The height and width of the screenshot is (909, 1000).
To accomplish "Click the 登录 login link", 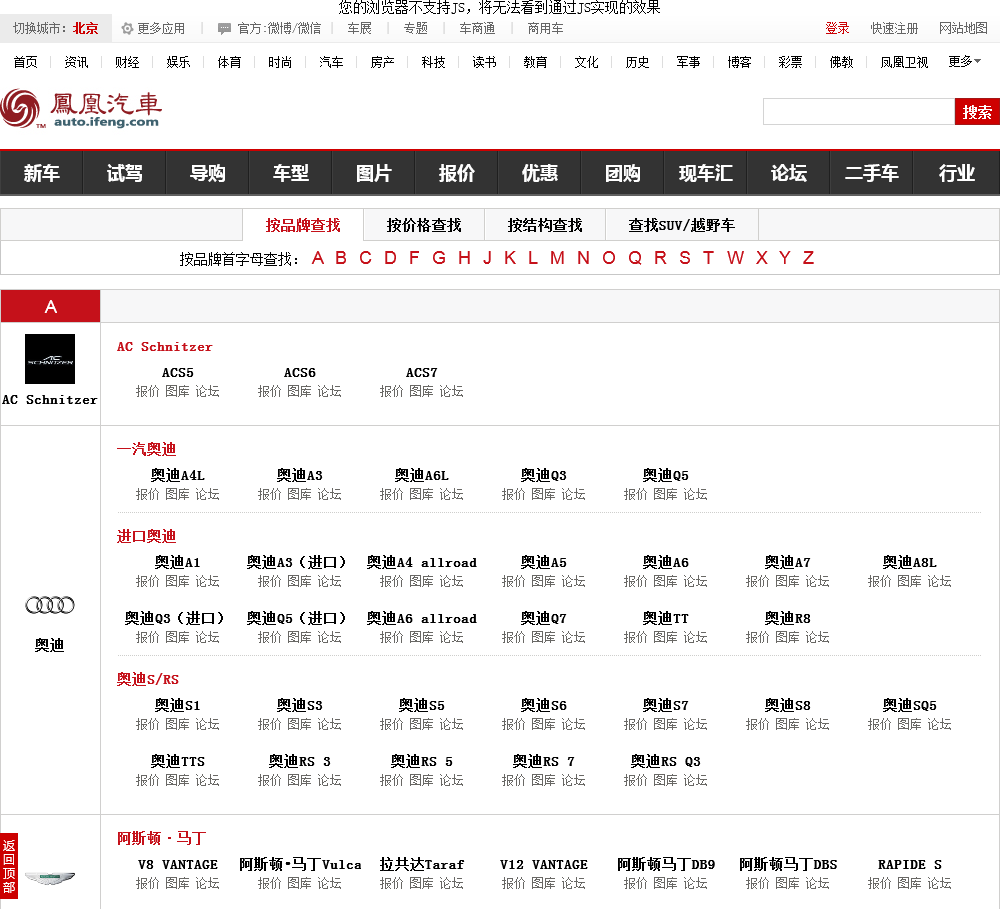I will (837, 29).
